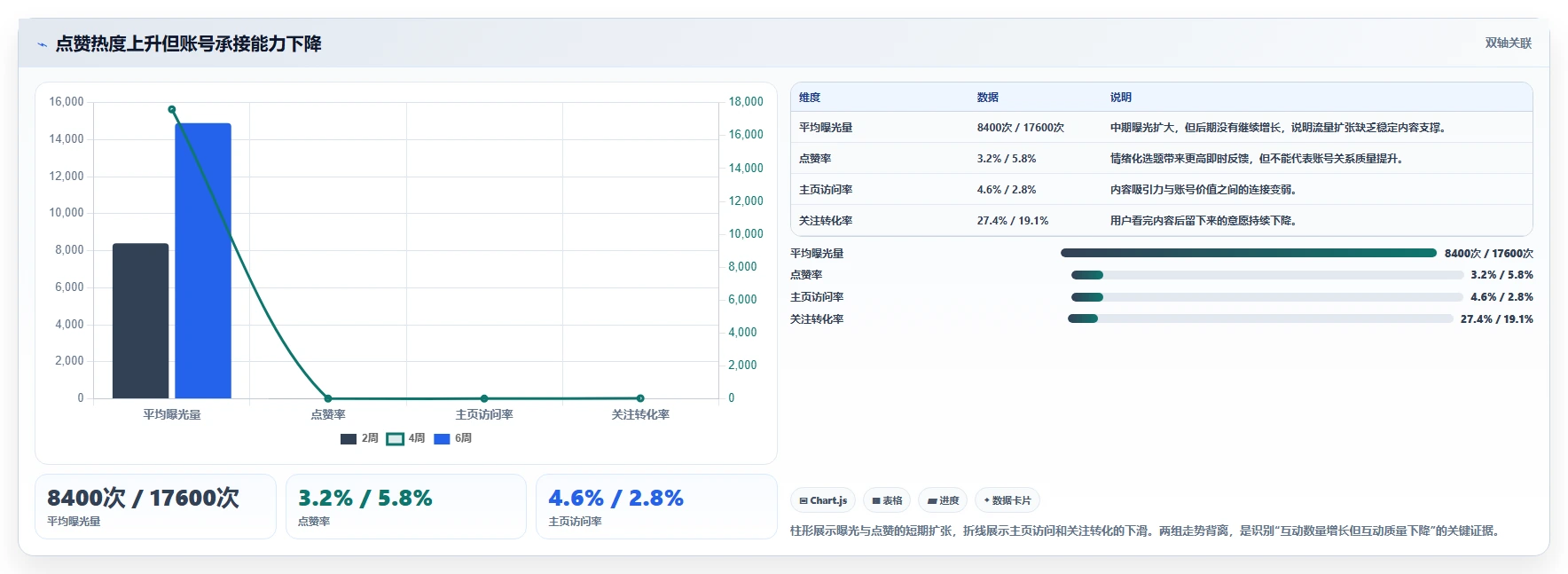Viewport: 1568px width, 574px height.
Task: Click the 主页访问率 progress bar
Action: (x=1267, y=297)
